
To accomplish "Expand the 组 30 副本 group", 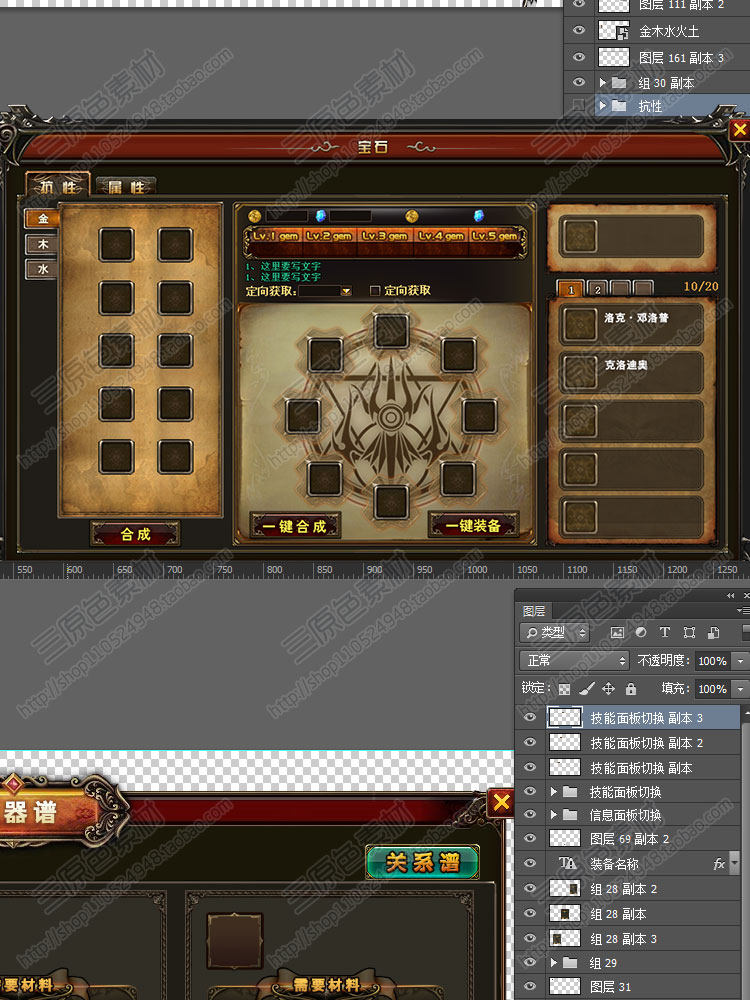I will pos(602,82).
